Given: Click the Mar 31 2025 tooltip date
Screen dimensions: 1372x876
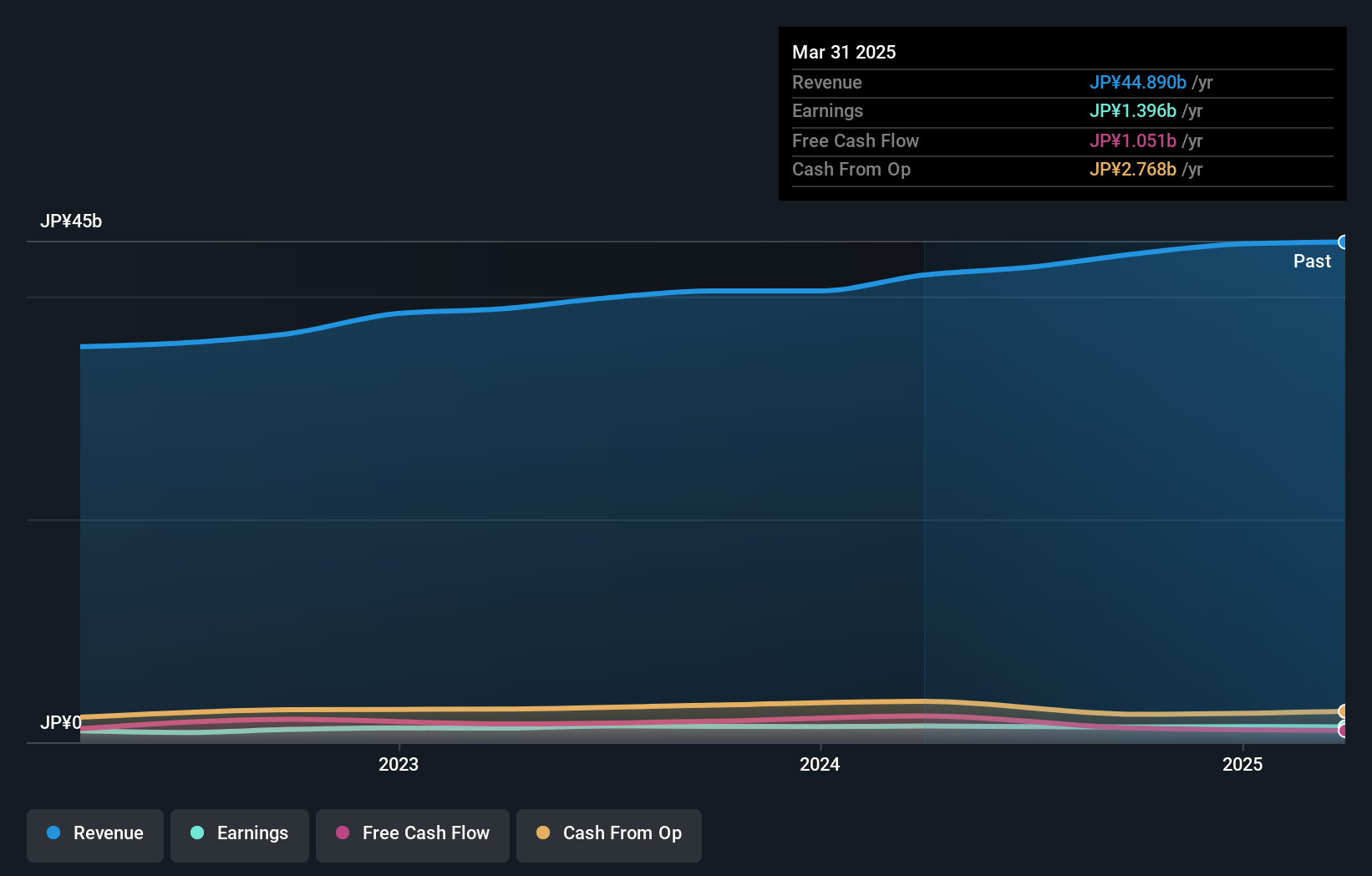Looking at the screenshot, I should [x=844, y=52].
